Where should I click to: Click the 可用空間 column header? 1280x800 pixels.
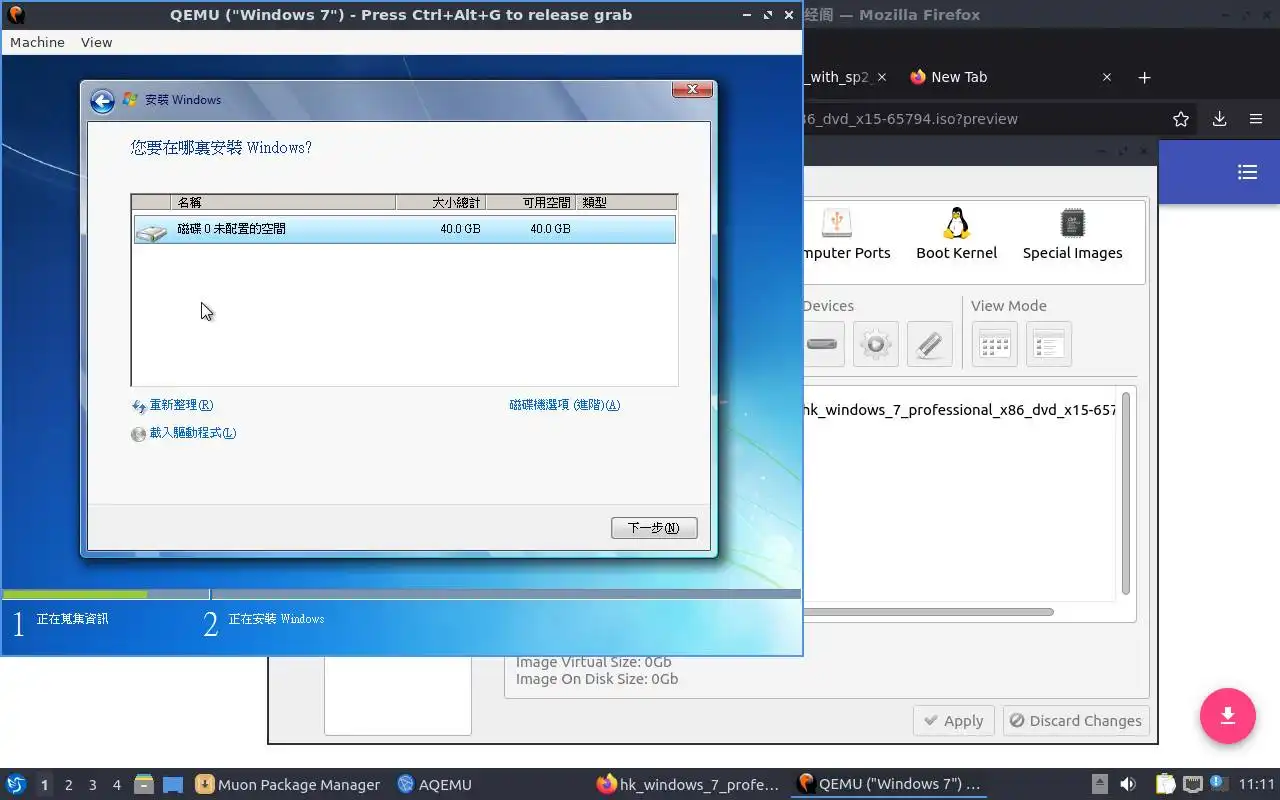(531, 202)
